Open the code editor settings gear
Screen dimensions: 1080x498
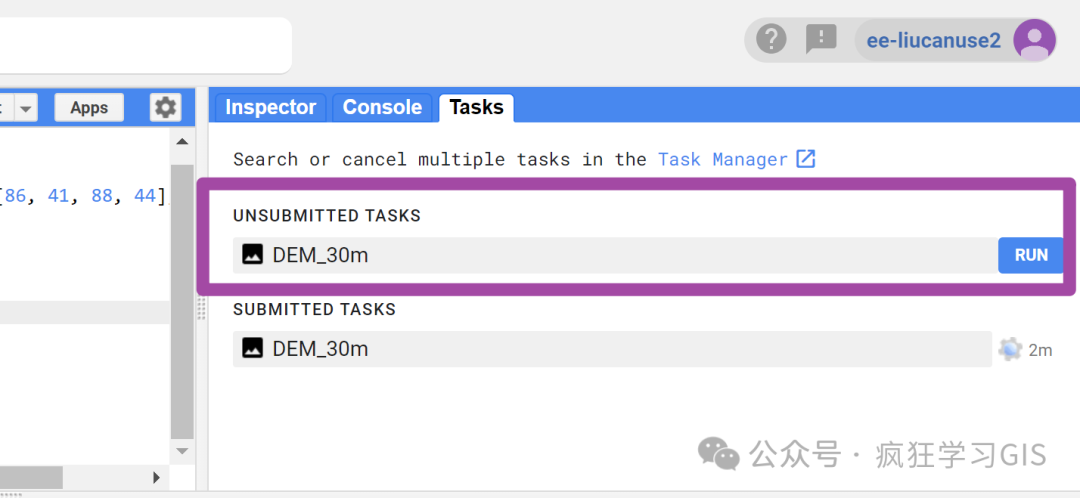tap(165, 108)
